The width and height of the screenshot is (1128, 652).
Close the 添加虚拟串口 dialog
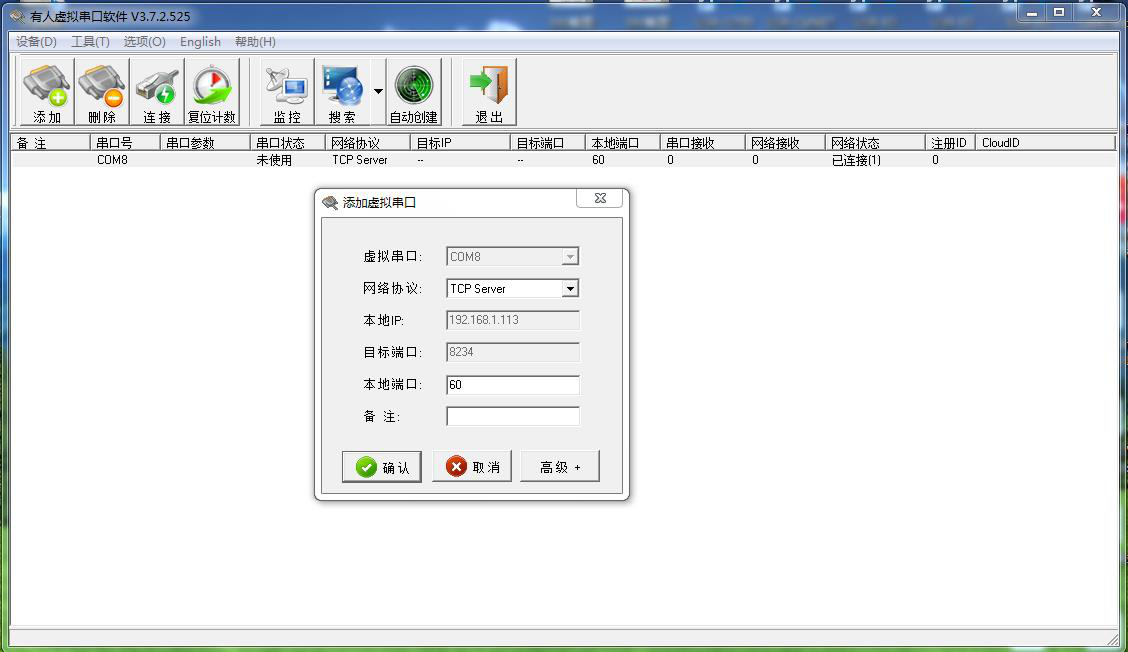600,198
